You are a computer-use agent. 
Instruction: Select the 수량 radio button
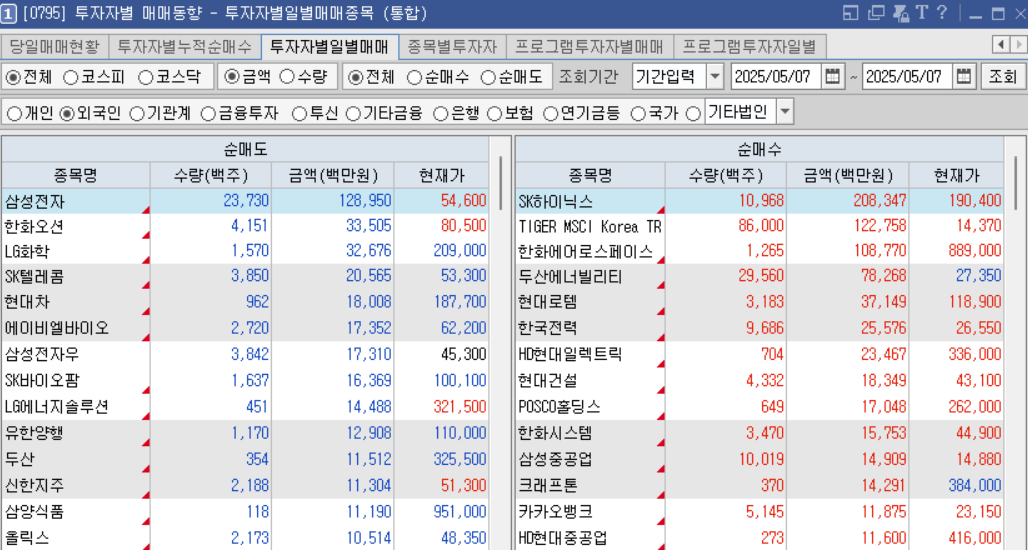coord(287,77)
